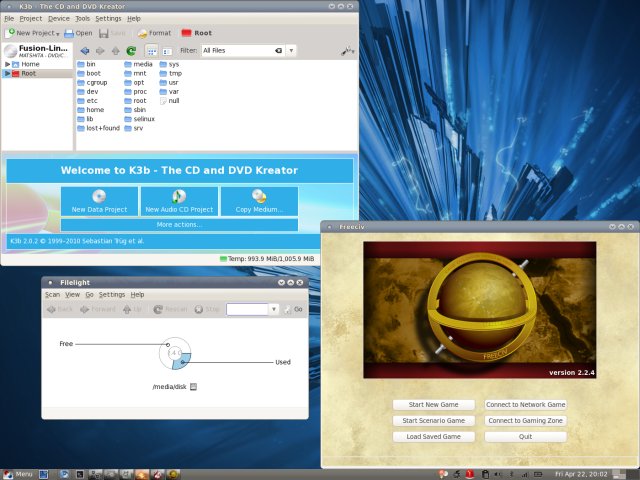Click Start New Game in Freeciv

click(x=433, y=404)
